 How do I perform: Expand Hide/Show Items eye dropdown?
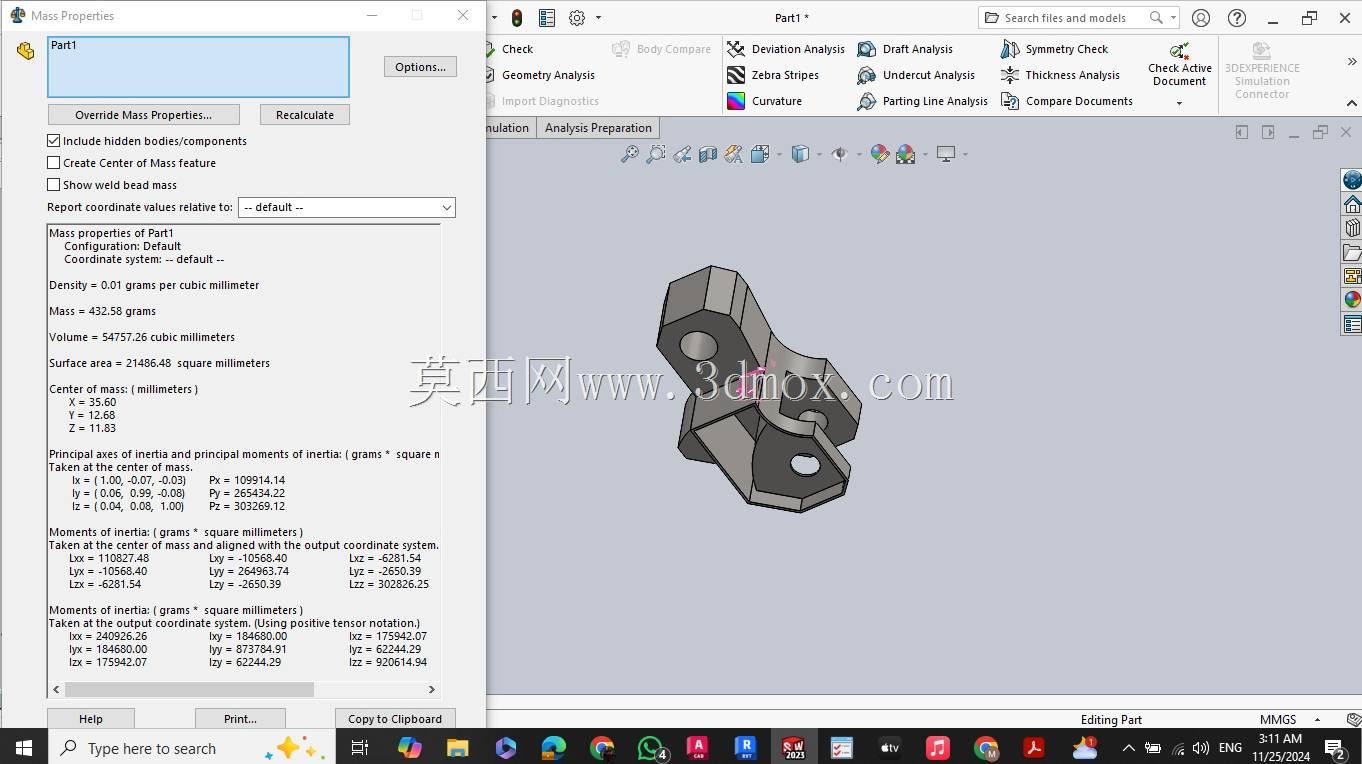coord(859,154)
